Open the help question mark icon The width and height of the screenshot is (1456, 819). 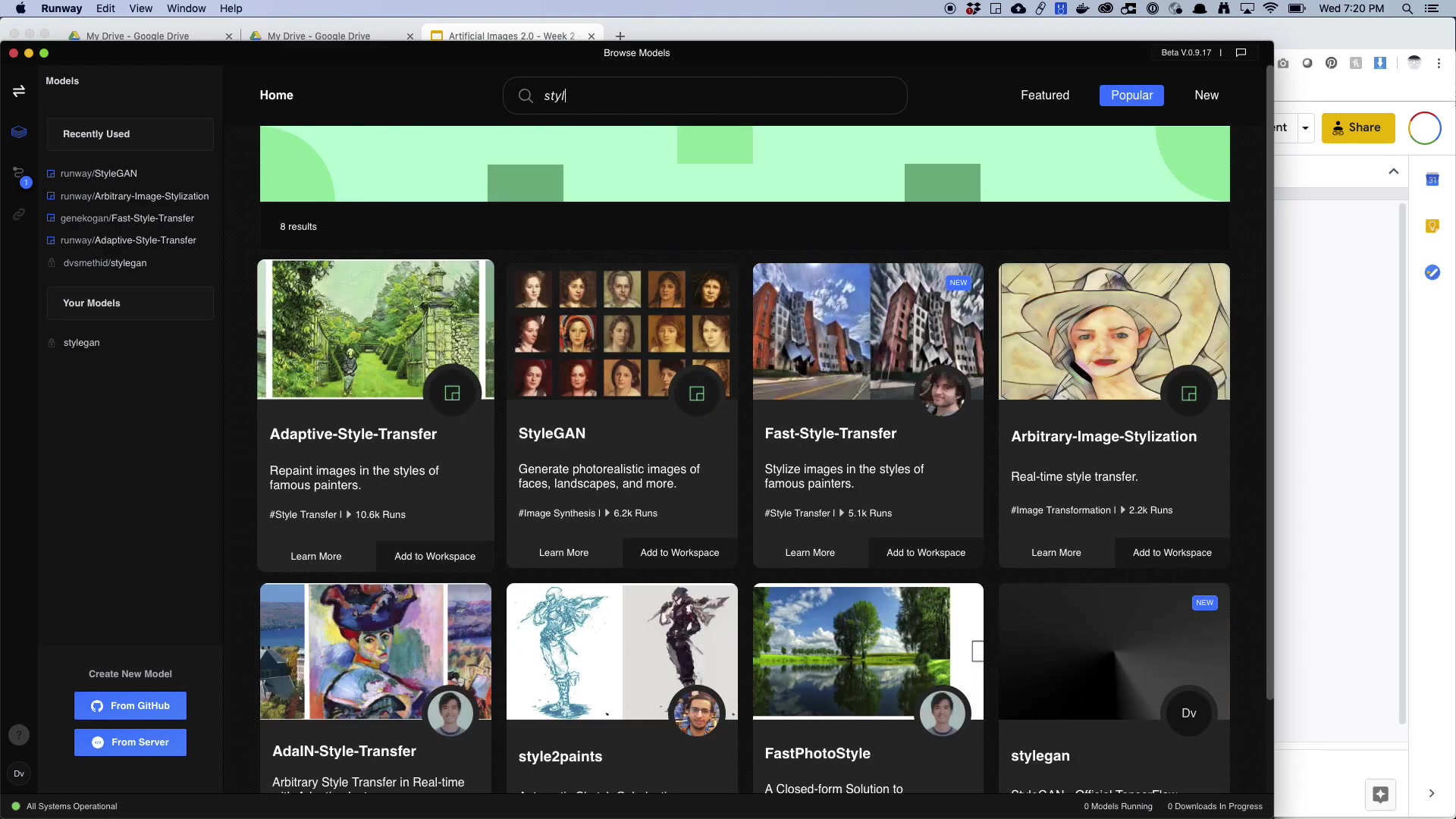click(19, 735)
